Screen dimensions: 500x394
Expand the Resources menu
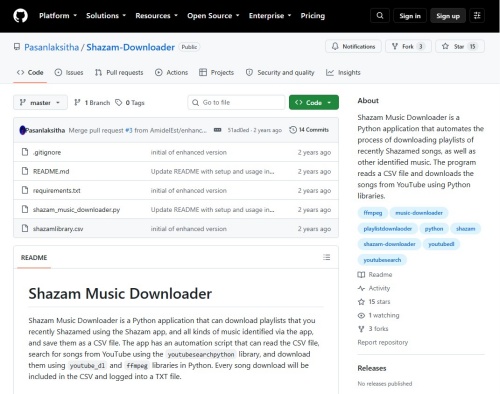[157, 16]
